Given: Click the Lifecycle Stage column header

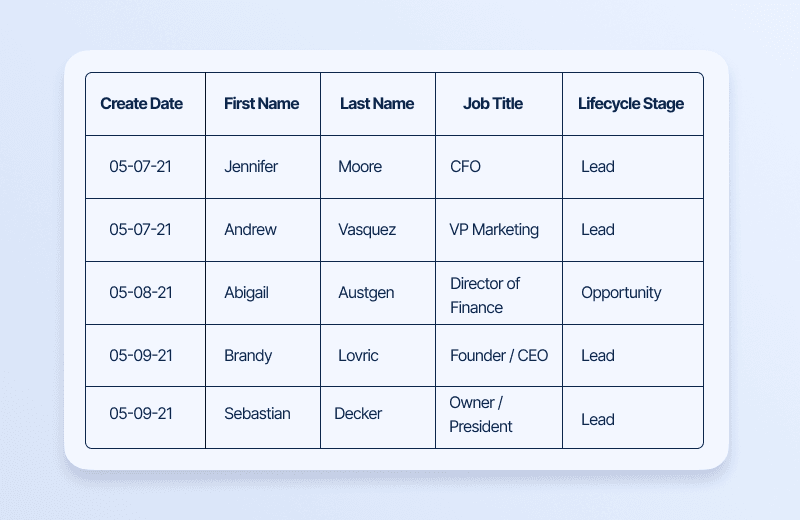Looking at the screenshot, I should [631, 104].
